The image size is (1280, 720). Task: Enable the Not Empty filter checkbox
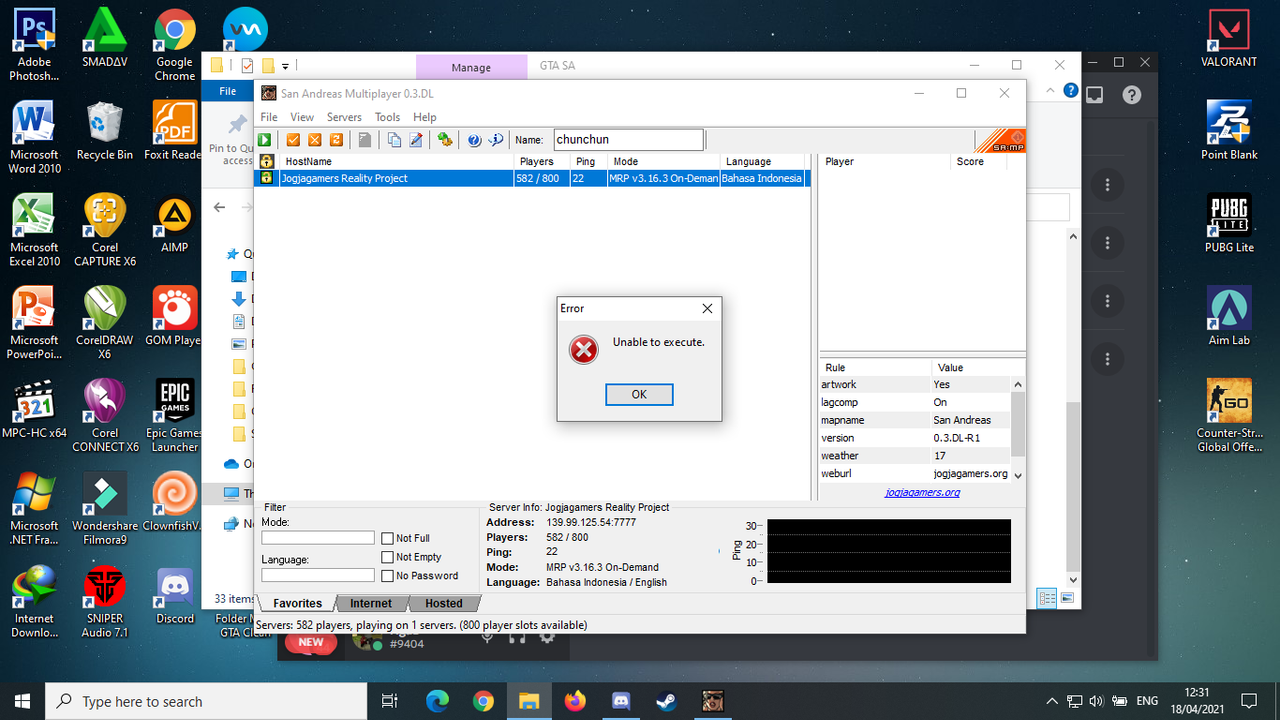pos(387,557)
